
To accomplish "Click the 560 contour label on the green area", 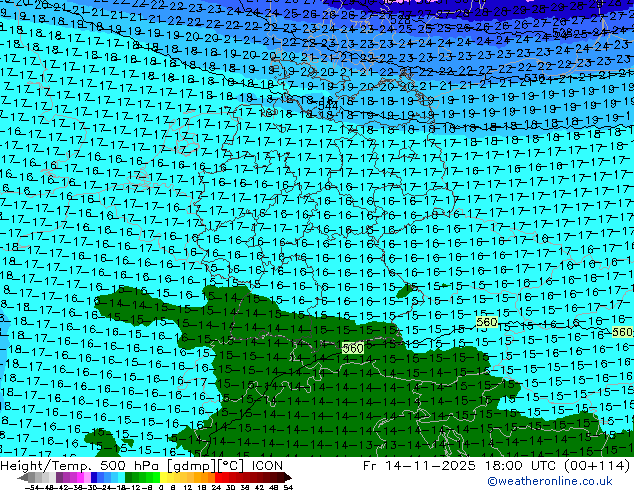I will pyautogui.click(x=353, y=348).
